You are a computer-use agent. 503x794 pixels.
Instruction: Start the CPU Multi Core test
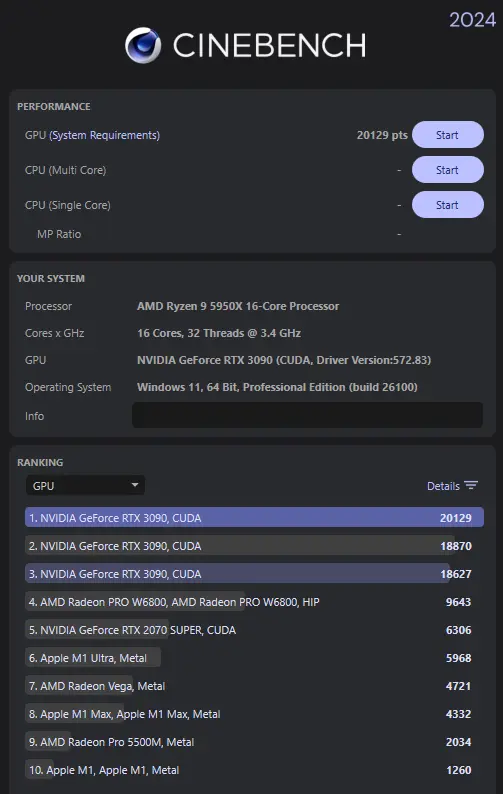(x=448, y=170)
